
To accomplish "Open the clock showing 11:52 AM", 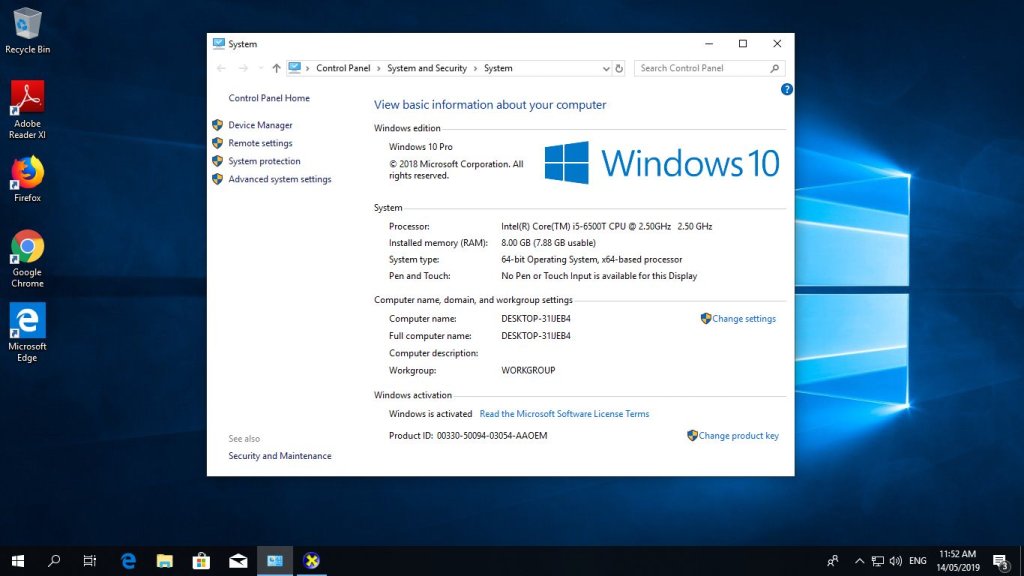I will tap(958, 561).
